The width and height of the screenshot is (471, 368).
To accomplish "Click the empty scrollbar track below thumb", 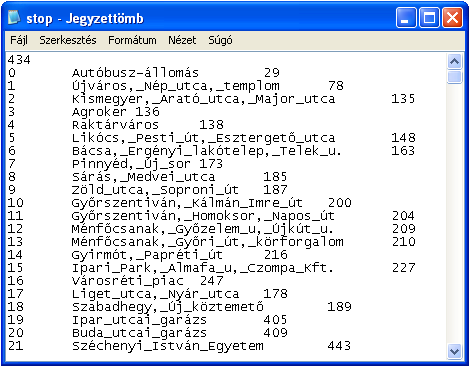I will click(454, 213).
